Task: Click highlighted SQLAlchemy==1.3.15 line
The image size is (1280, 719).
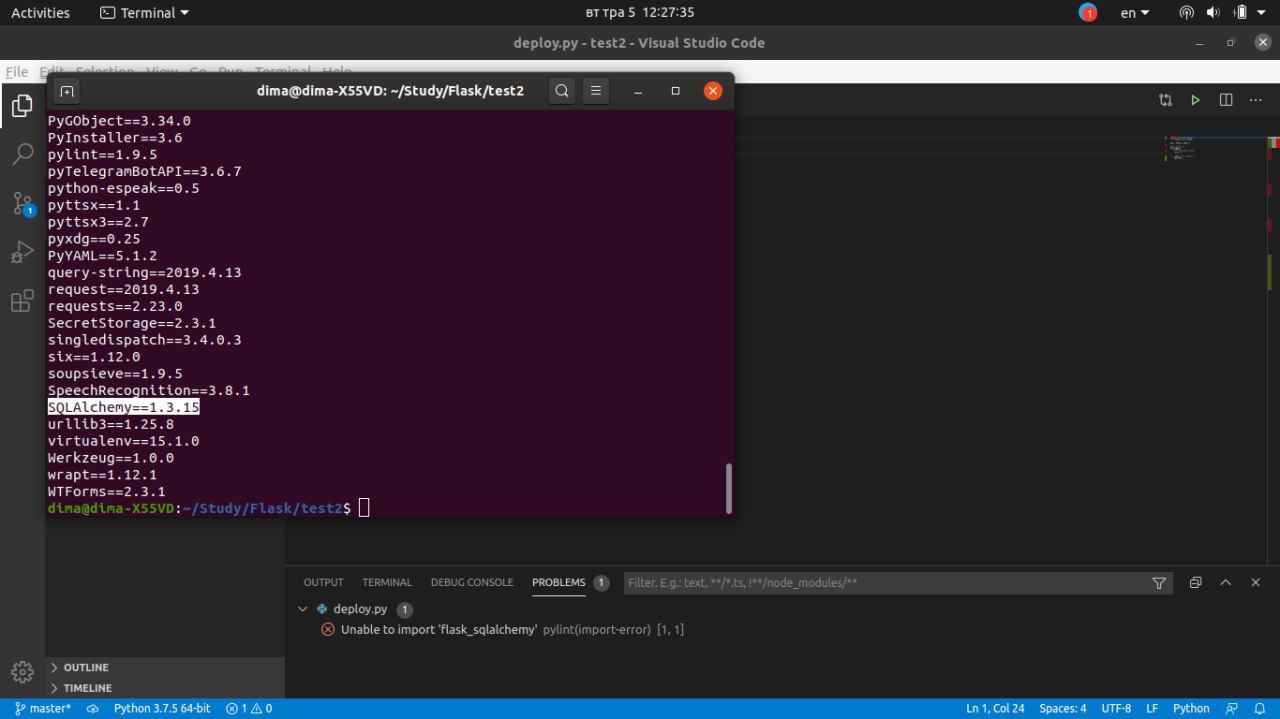Action: coord(124,407)
